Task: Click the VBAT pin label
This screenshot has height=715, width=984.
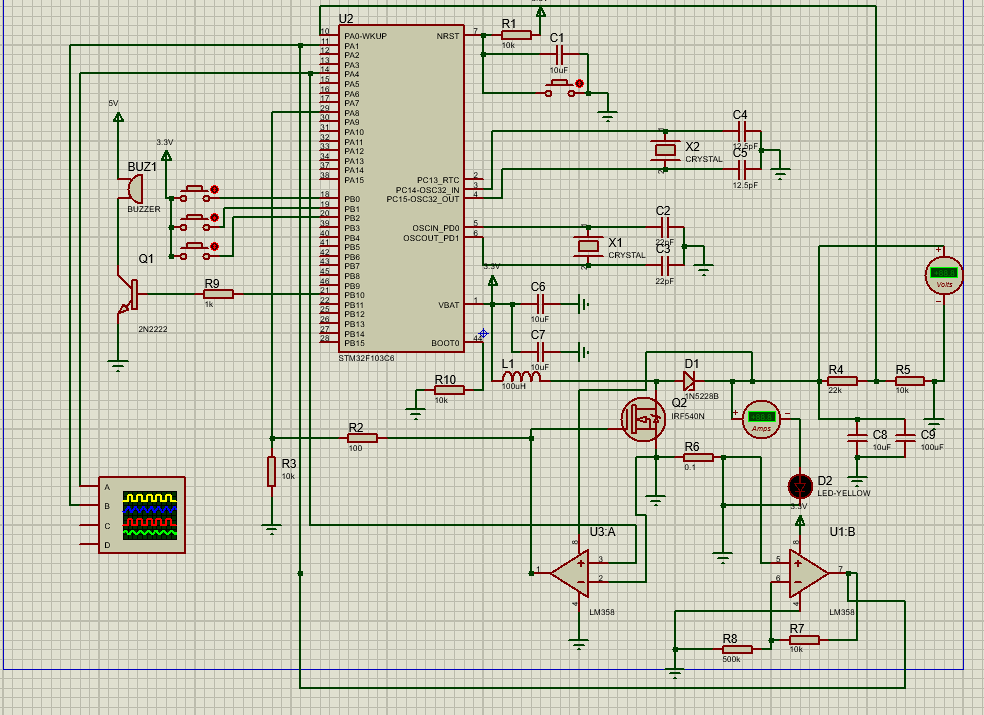Action: click(449, 305)
